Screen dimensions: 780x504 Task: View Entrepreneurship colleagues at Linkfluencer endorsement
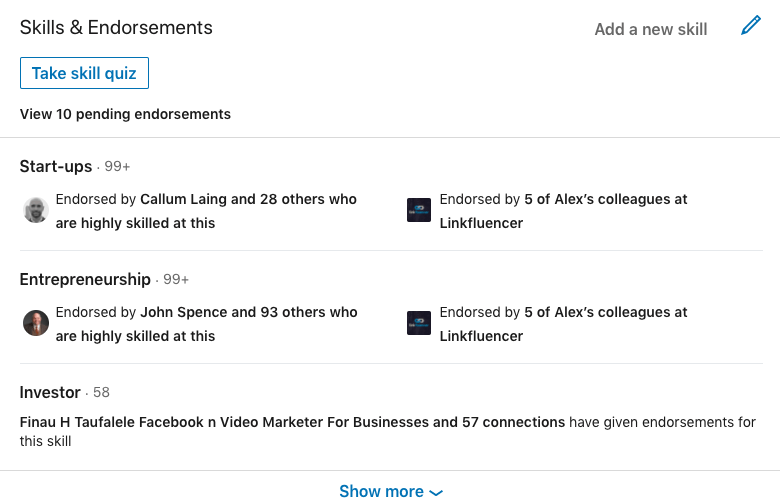click(563, 324)
